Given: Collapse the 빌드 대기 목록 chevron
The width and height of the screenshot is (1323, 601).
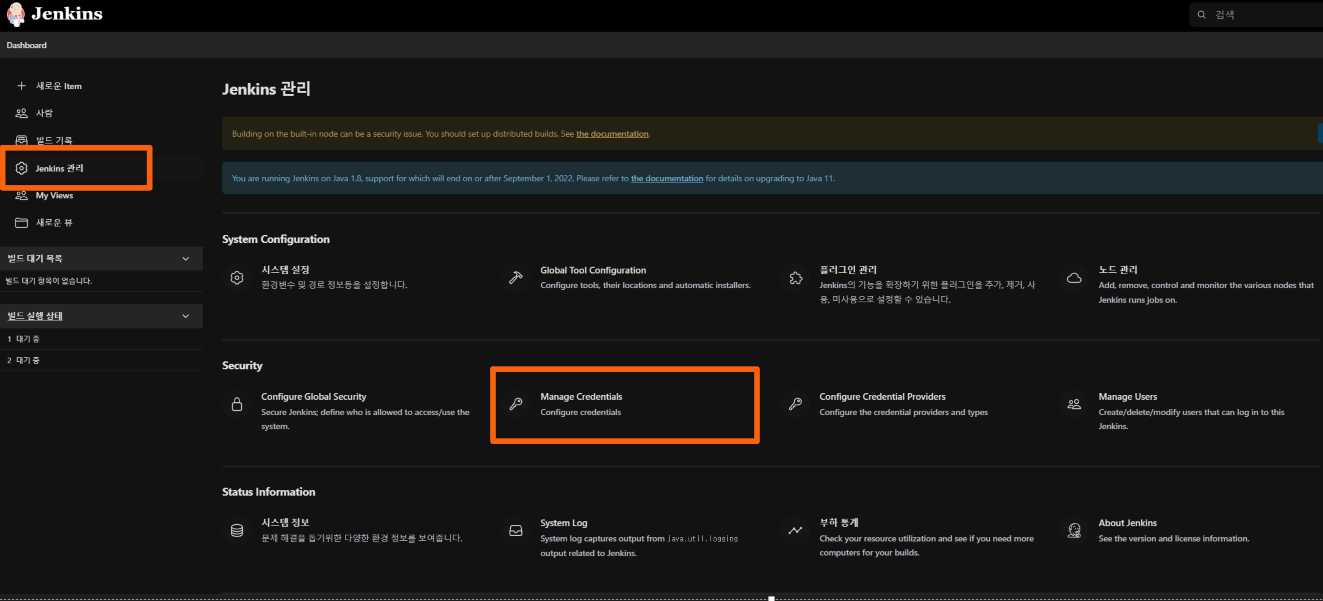Looking at the screenshot, I should pos(186,259).
